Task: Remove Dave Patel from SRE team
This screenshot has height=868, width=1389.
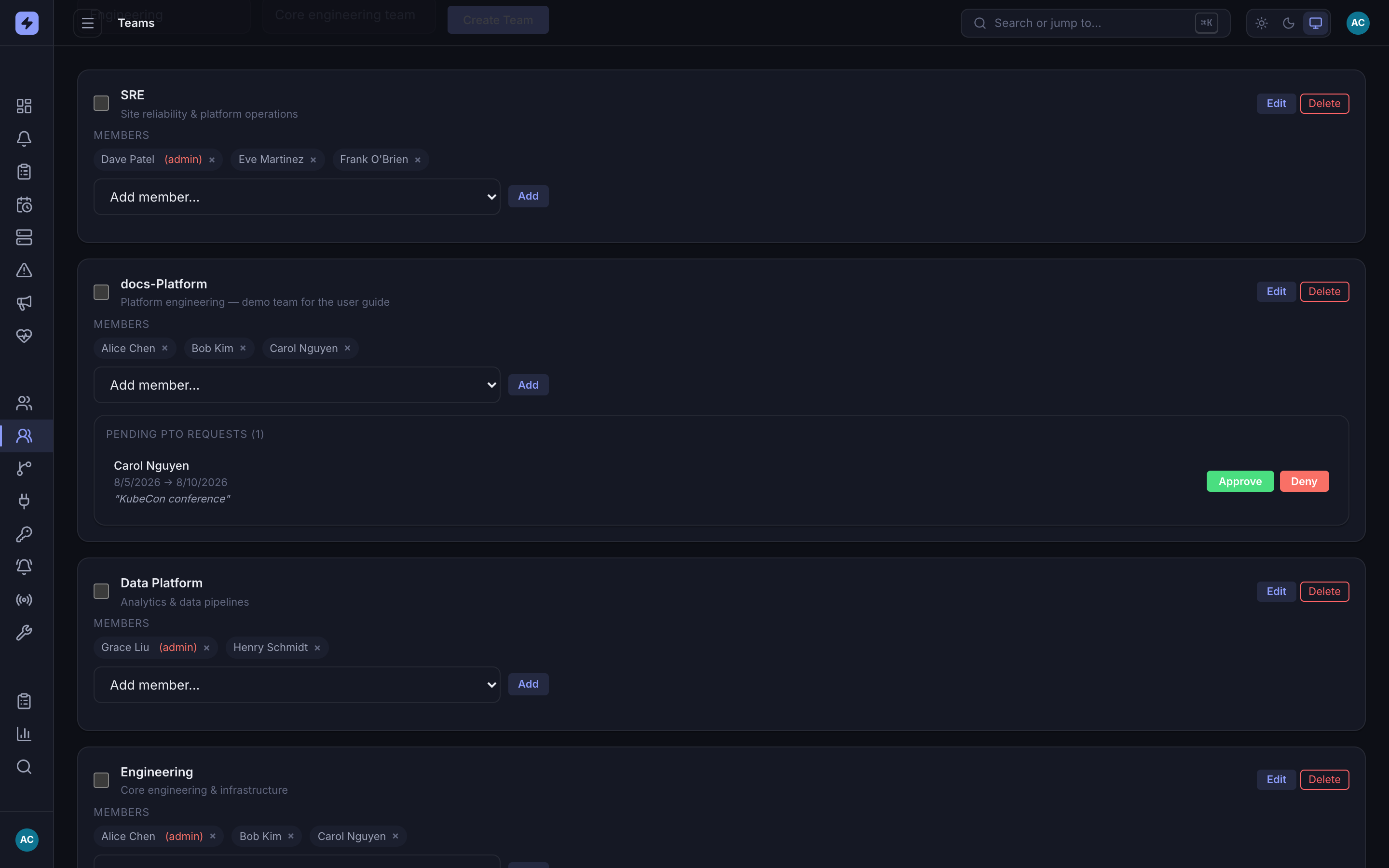Action: click(212, 160)
